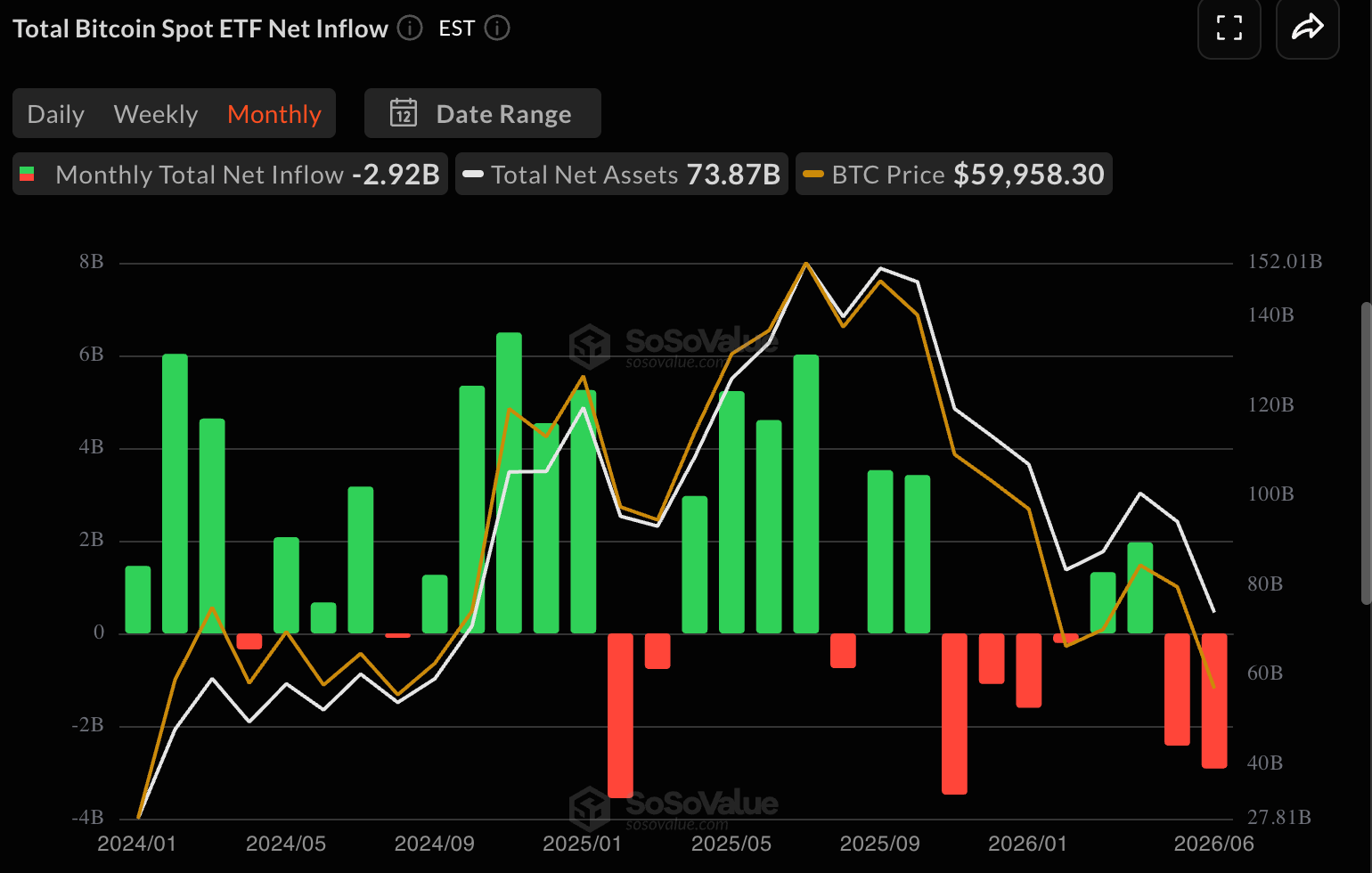Screen dimensions: 1372x873
Task: Click the '100B' right axis label
Action: tap(1270, 494)
